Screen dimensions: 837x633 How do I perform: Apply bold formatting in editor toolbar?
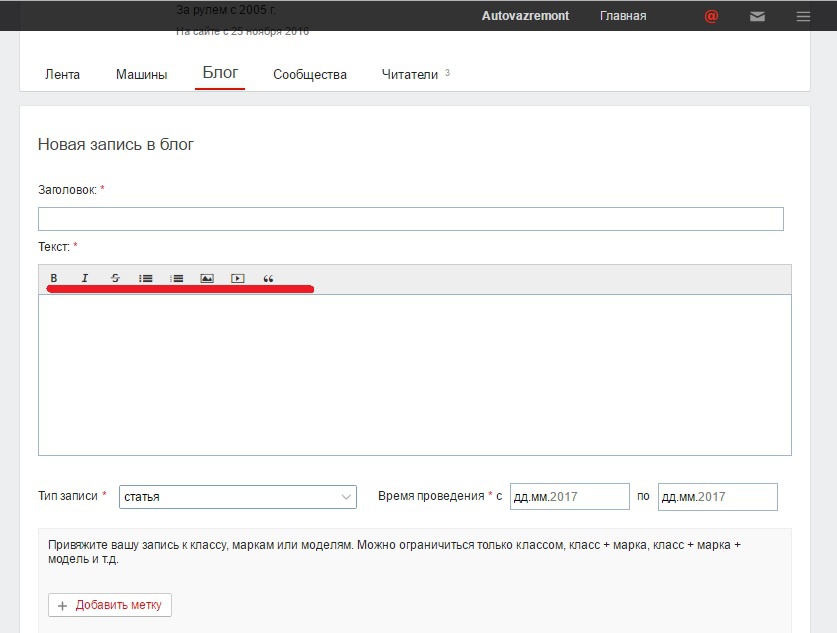click(x=54, y=278)
